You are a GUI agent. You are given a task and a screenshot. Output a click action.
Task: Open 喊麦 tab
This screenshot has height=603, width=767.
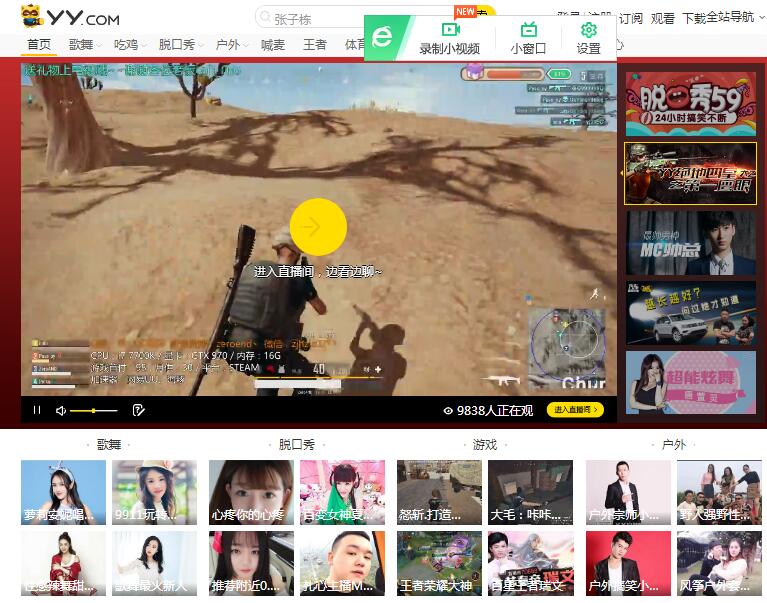[273, 45]
